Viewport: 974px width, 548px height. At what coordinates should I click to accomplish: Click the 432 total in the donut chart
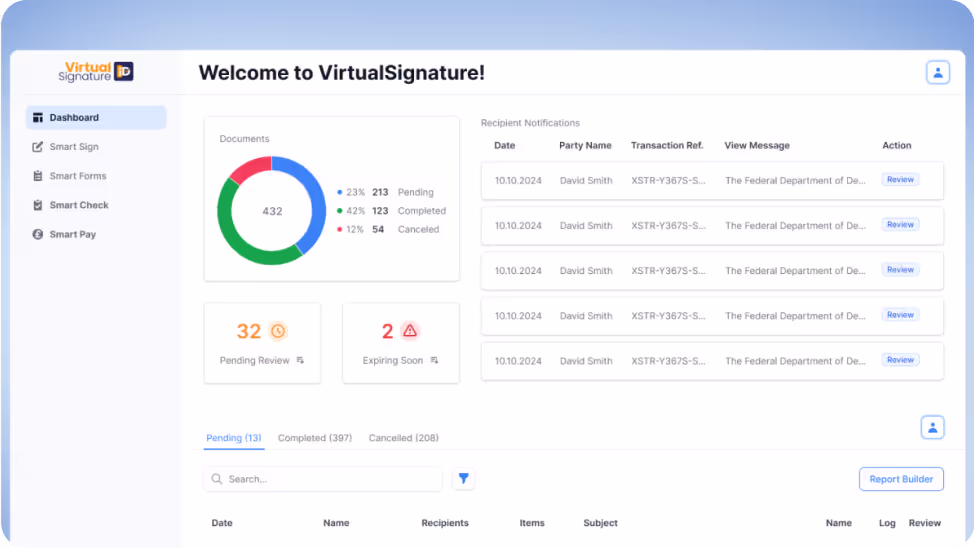coord(272,211)
